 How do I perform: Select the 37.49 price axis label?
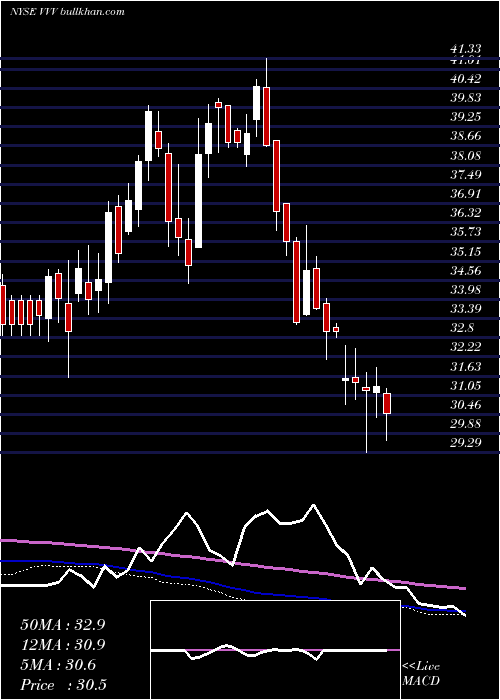tap(466, 175)
